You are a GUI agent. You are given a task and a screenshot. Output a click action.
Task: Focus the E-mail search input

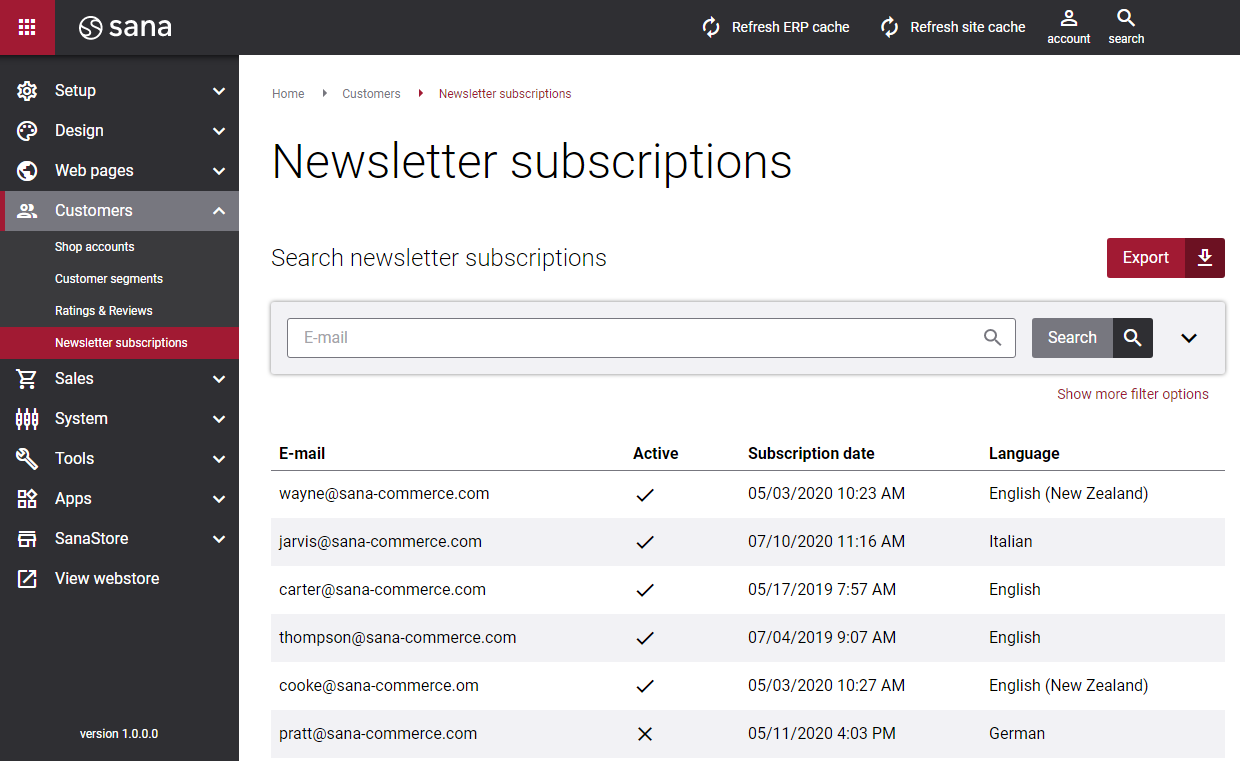[651, 338]
